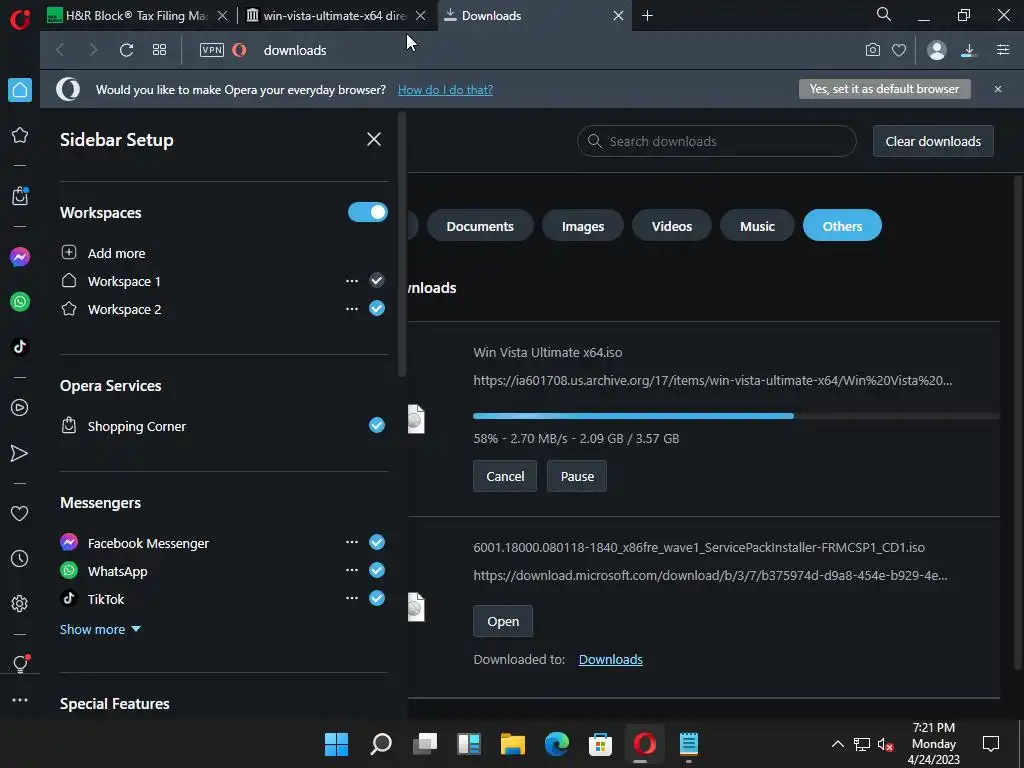Click the Win Vista download progress bar

click(x=736, y=416)
